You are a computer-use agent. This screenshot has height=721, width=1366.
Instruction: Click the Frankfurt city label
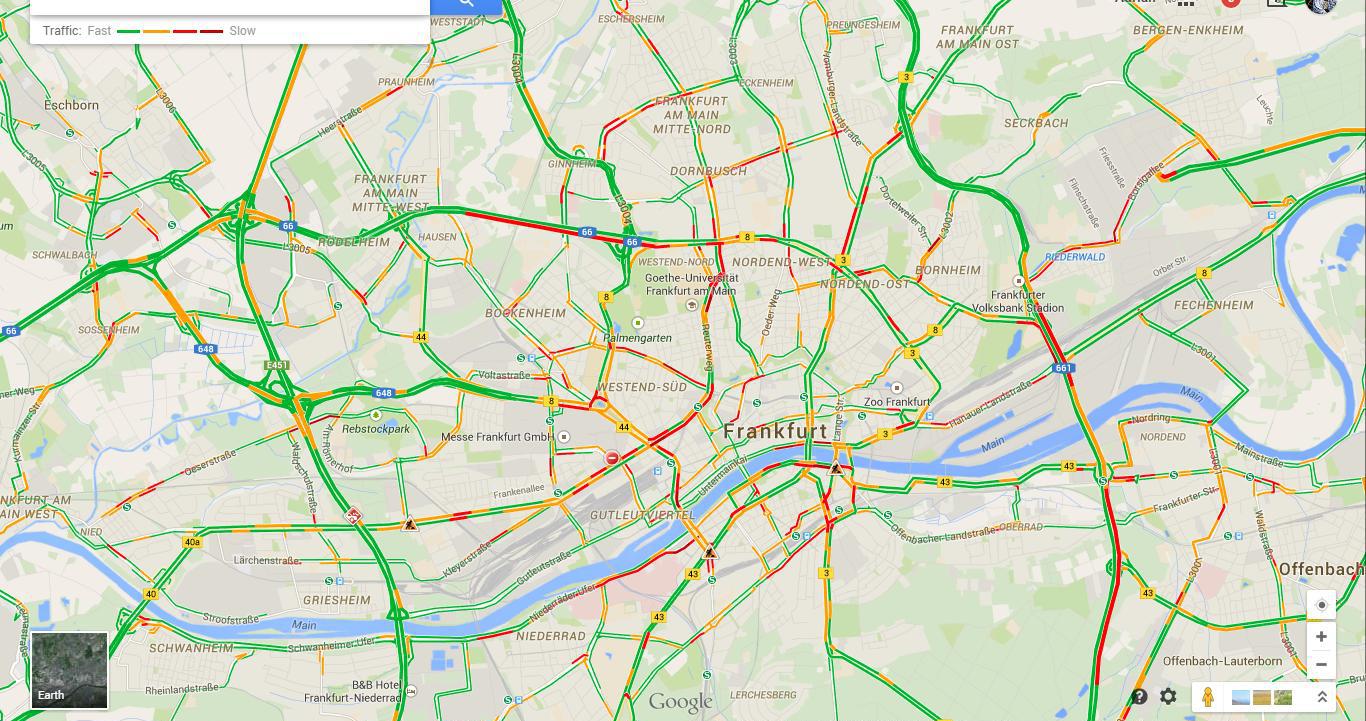pyautogui.click(x=775, y=431)
